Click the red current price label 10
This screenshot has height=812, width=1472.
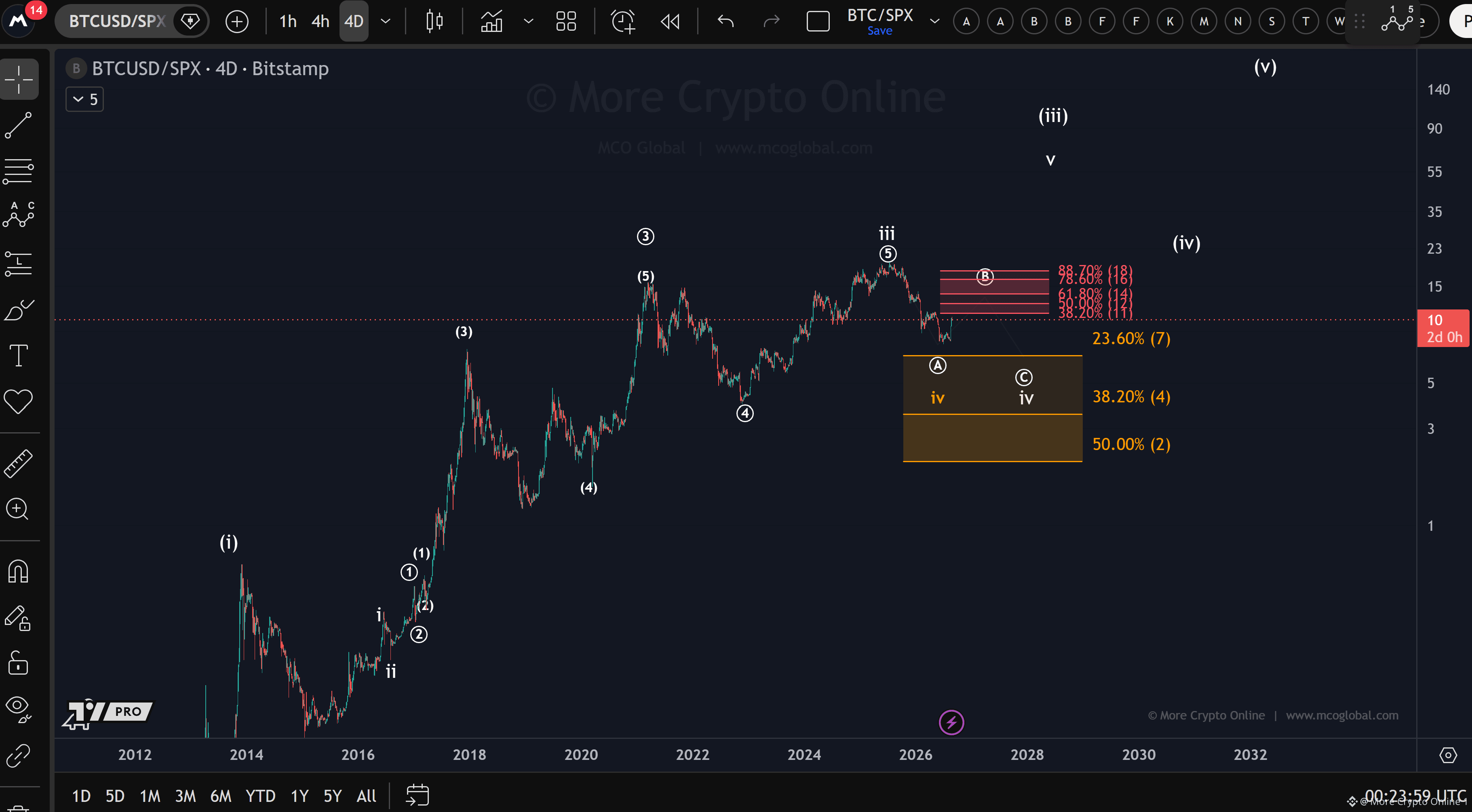pyautogui.click(x=1443, y=328)
